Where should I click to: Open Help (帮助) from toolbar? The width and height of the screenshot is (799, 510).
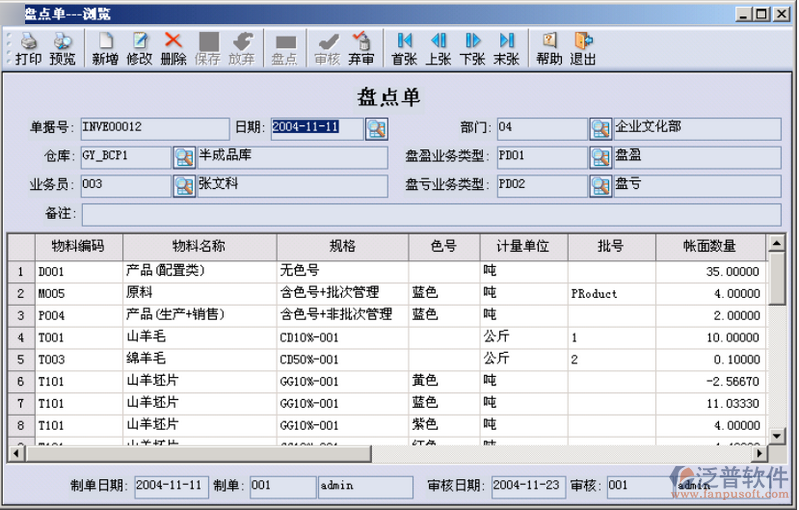tap(549, 47)
